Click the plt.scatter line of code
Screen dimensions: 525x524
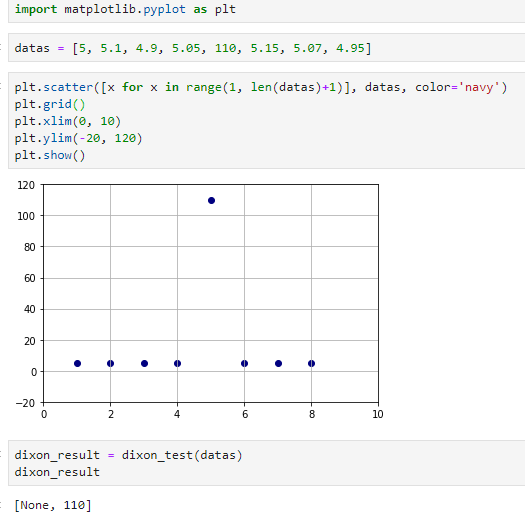[x=261, y=87]
